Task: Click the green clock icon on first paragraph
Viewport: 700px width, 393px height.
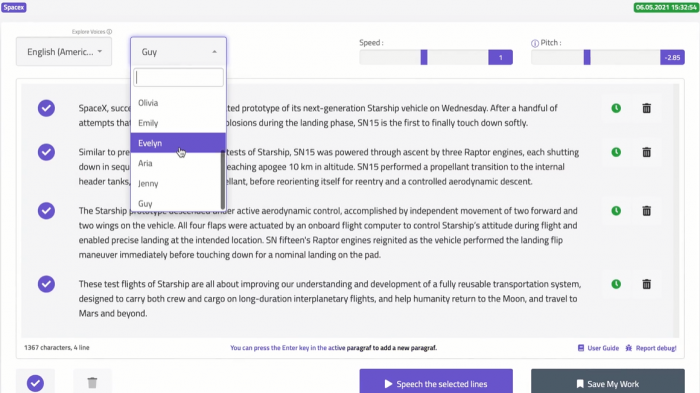Action: (616, 108)
